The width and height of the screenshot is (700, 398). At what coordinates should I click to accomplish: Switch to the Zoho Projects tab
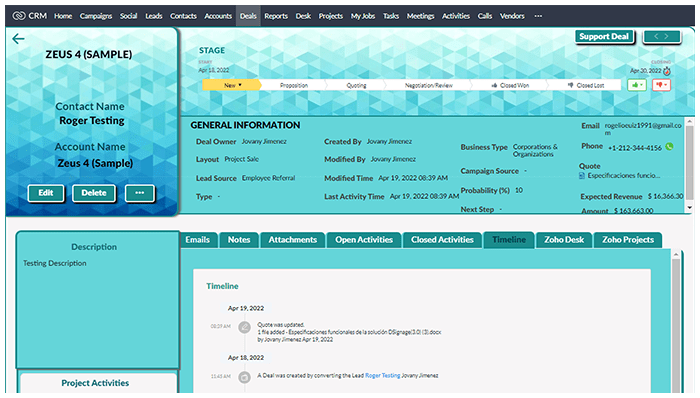click(628, 240)
